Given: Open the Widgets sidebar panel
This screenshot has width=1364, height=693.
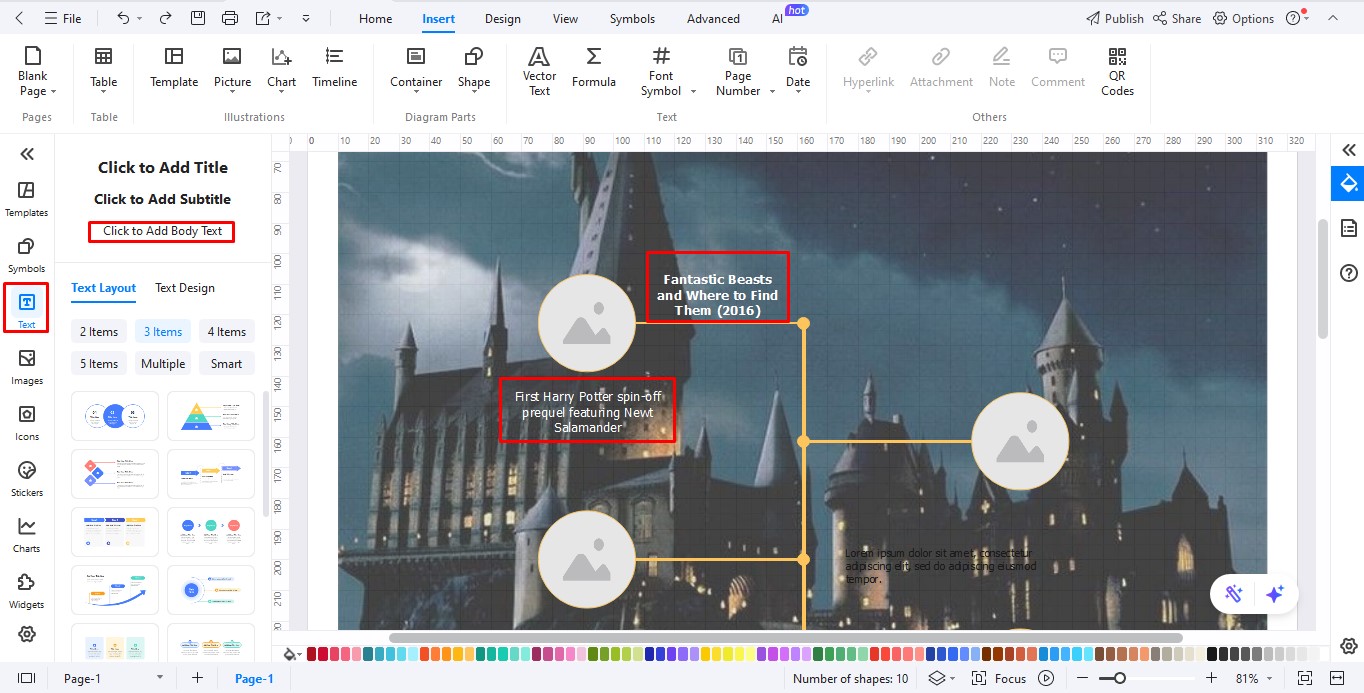Looking at the screenshot, I should pyautogui.click(x=27, y=590).
